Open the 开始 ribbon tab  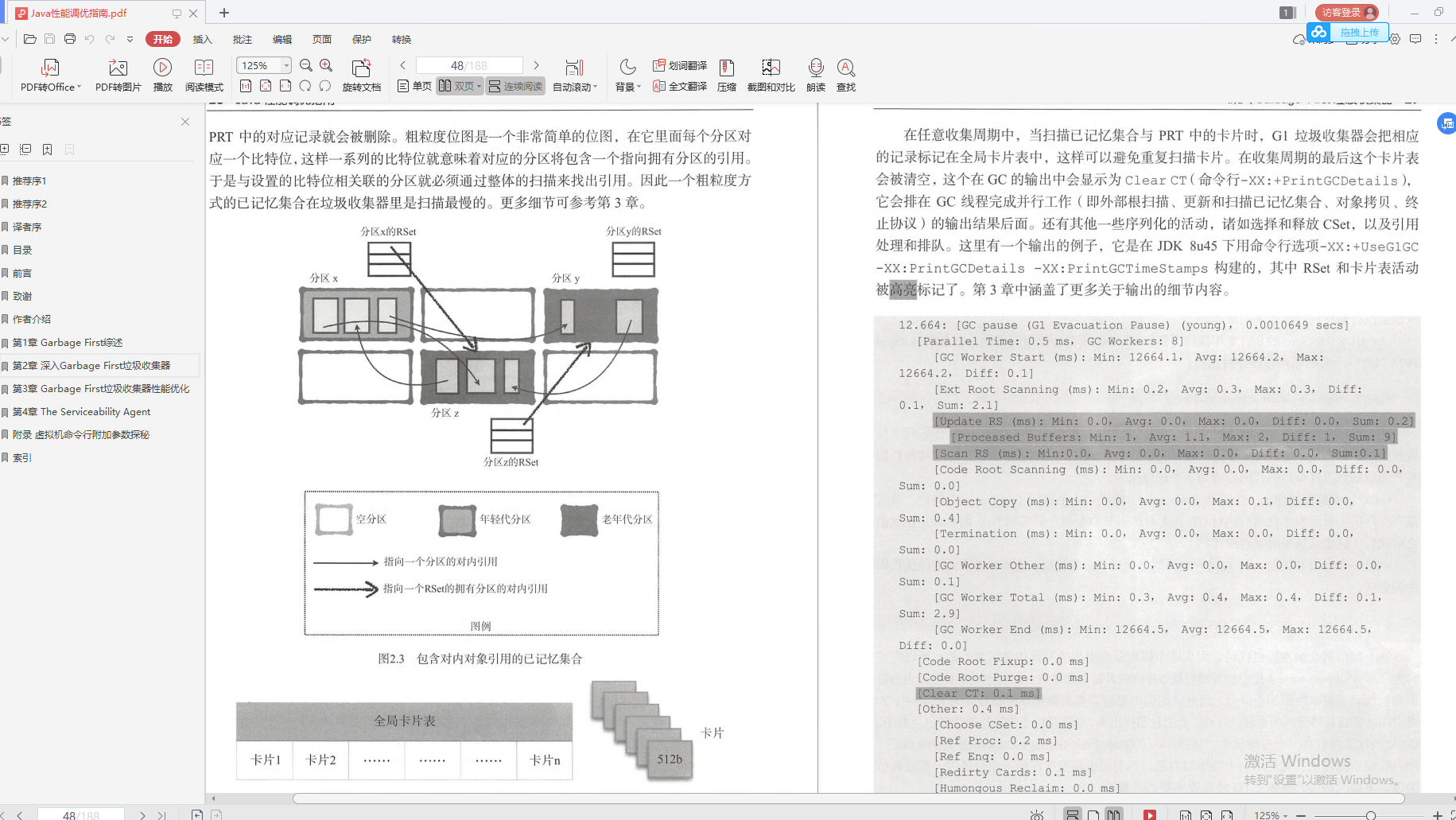[163, 39]
